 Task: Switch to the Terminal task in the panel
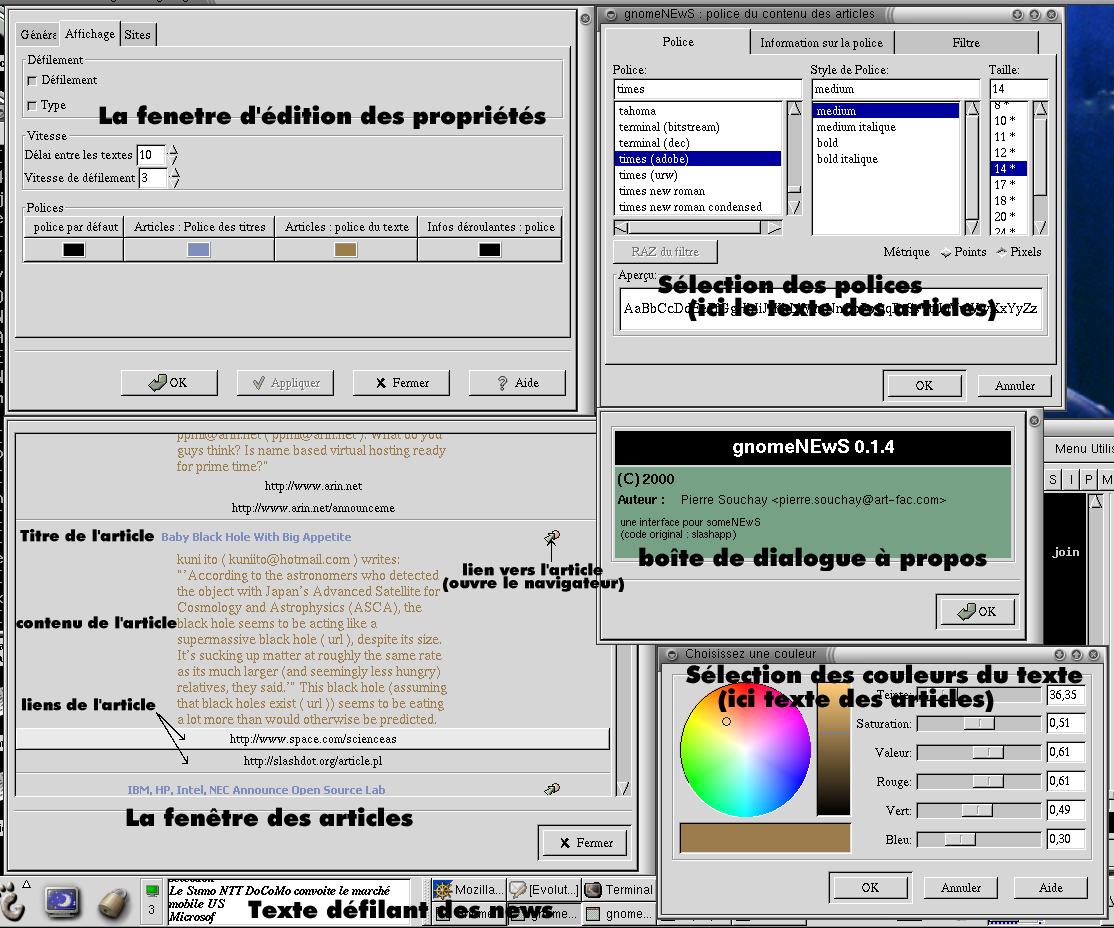619,890
